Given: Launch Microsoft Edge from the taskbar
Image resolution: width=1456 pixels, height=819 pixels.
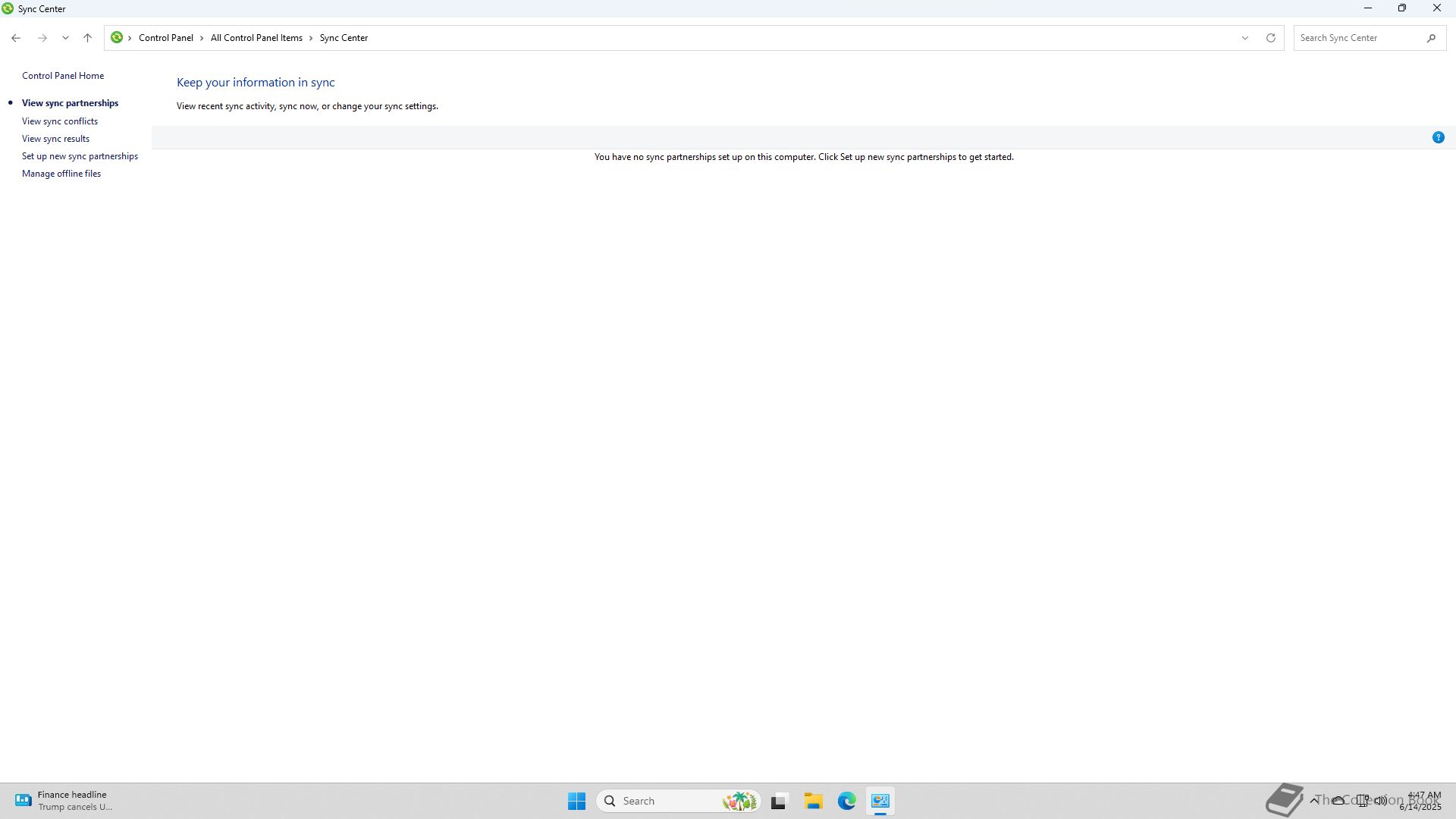Looking at the screenshot, I should point(847,801).
